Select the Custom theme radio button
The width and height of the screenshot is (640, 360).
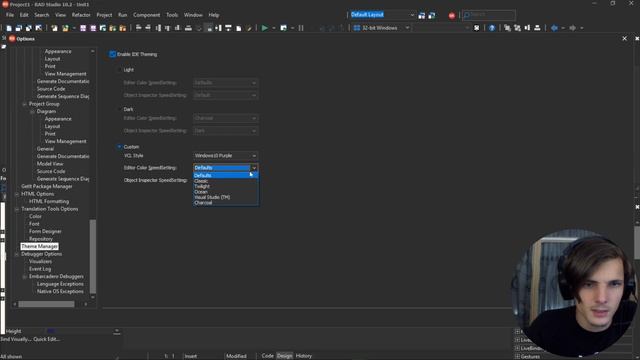[x=120, y=147]
